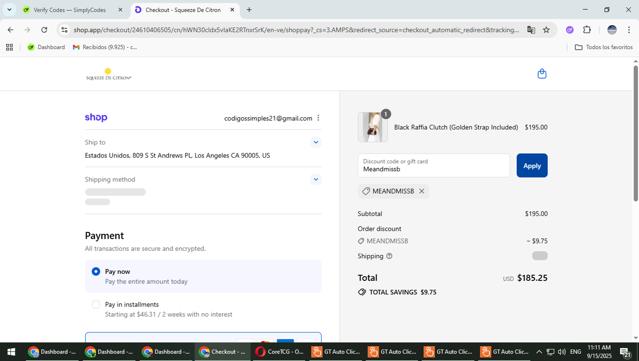Image resolution: width=639 pixels, height=361 pixels.
Task: Click the browser forward arrow
Action: tap(27, 30)
